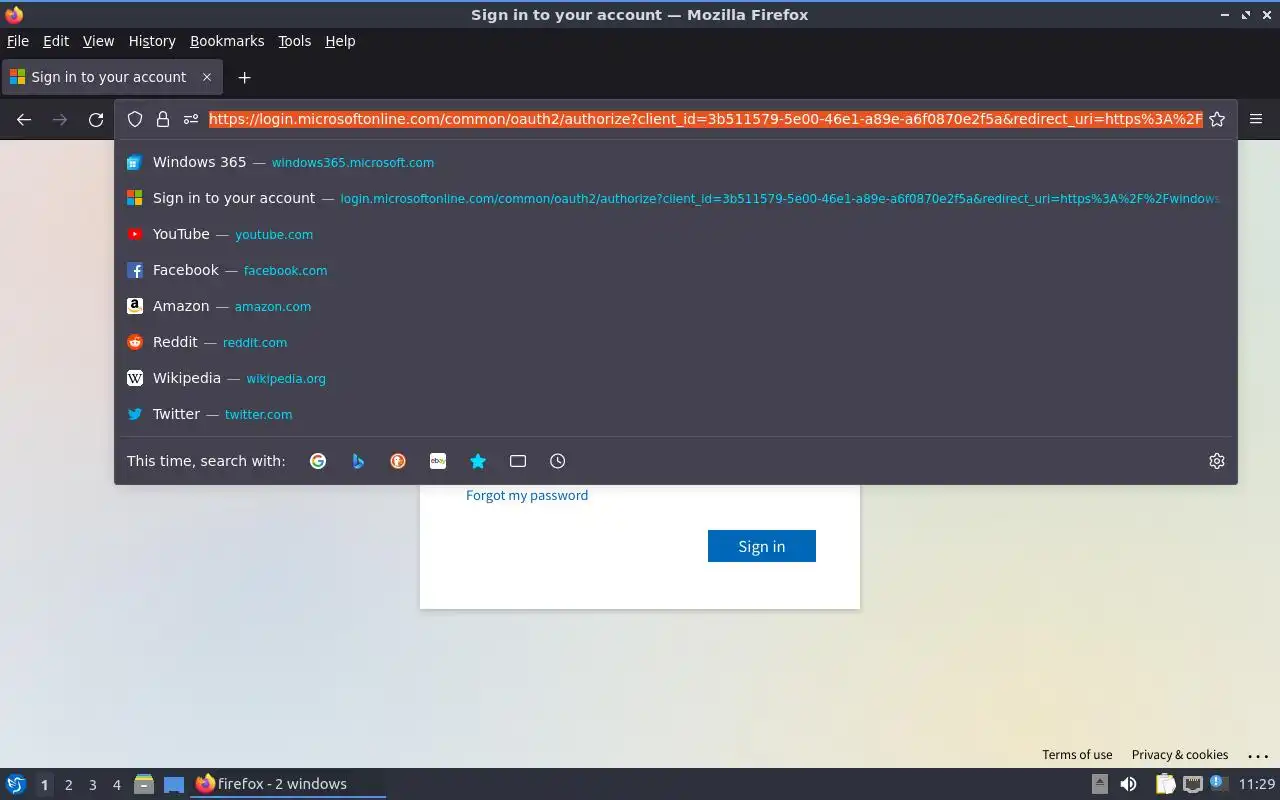Image resolution: width=1280 pixels, height=800 pixels.
Task: Open the File menu
Action: click(18, 41)
